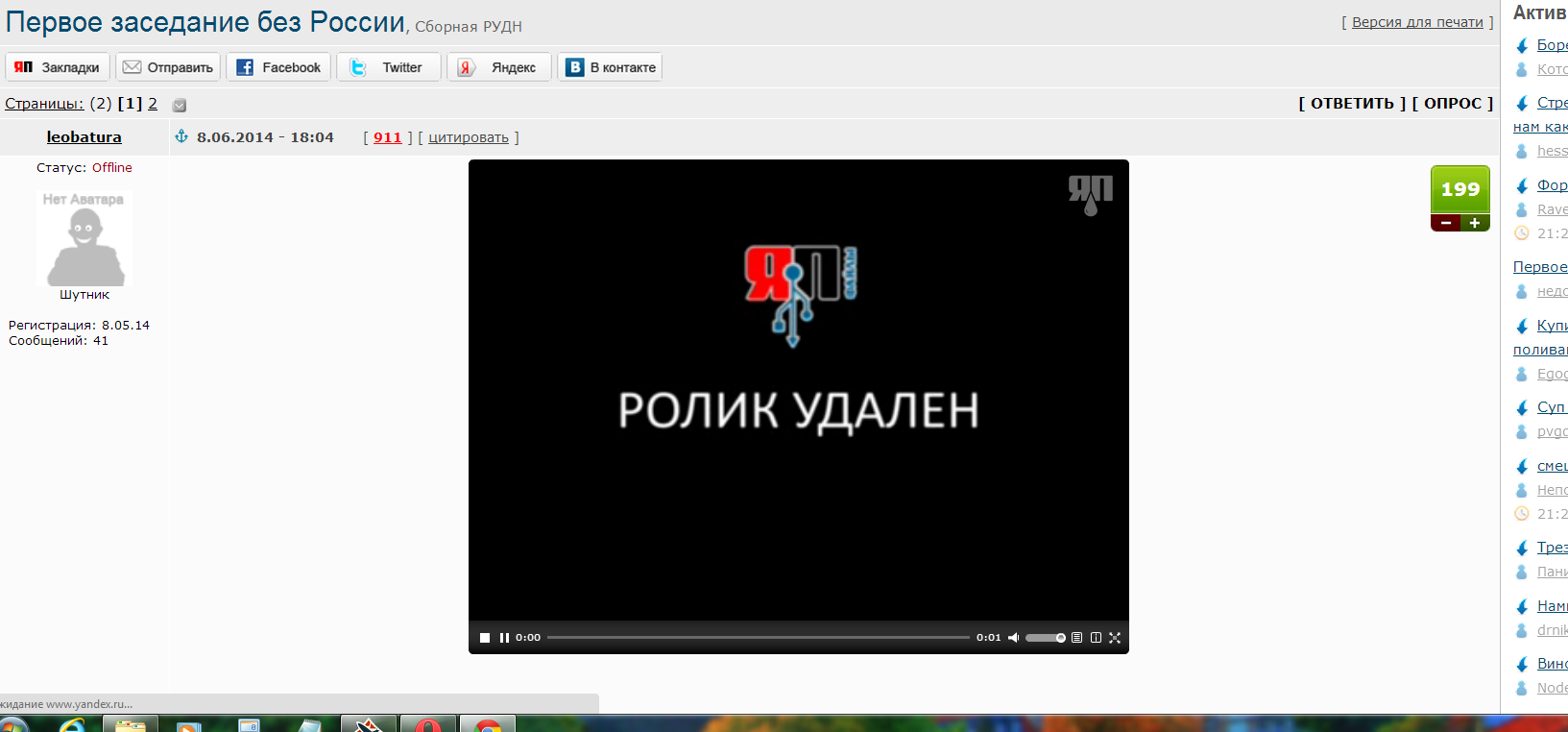Click the video info panel icon
Image resolution: width=1568 pixels, height=732 pixels.
click(x=1096, y=638)
